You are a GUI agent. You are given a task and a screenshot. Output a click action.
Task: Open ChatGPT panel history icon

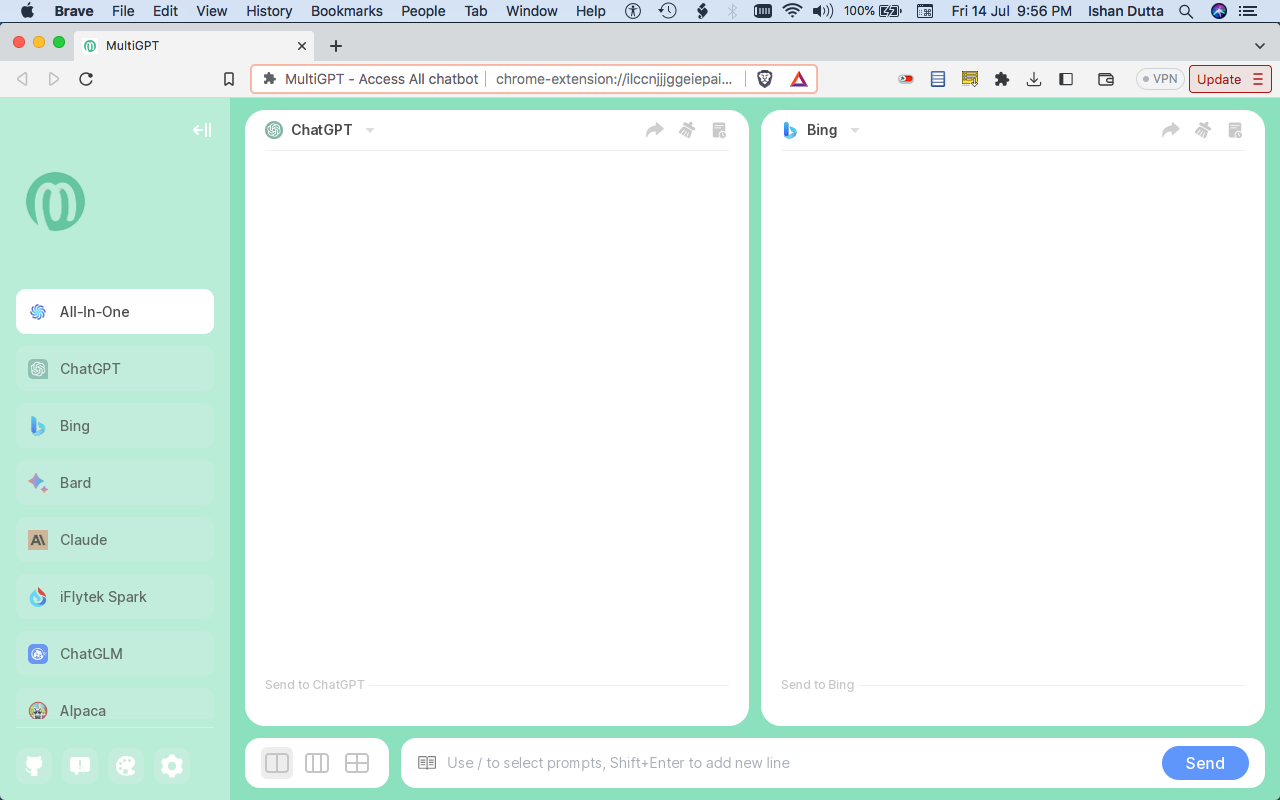(x=719, y=130)
